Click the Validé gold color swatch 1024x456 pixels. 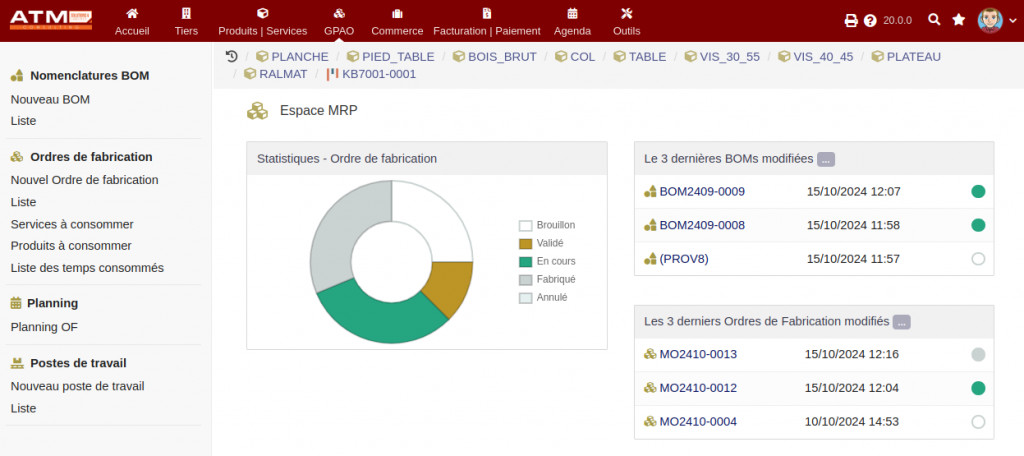point(525,244)
